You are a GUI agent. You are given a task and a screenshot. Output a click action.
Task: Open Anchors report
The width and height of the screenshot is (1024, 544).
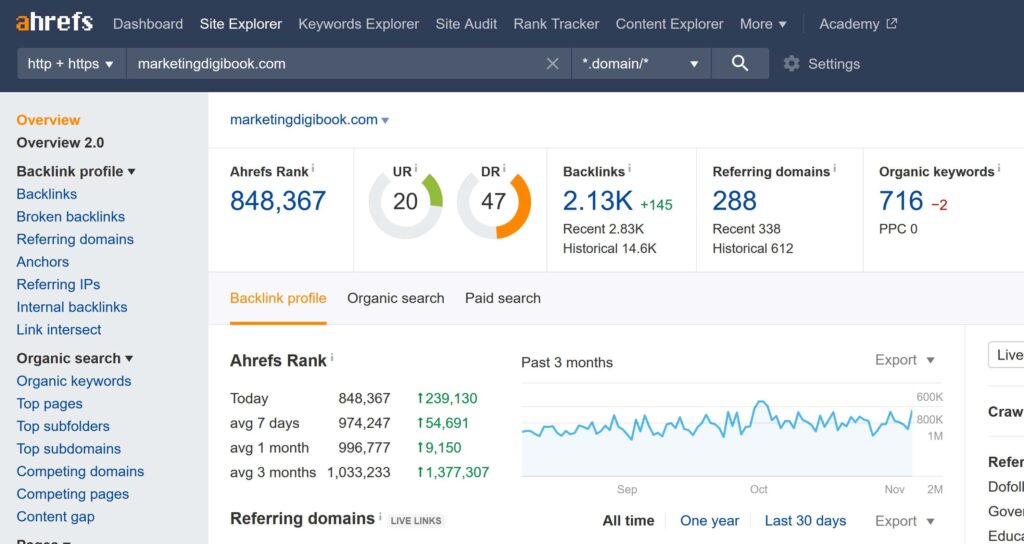[x=42, y=262]
